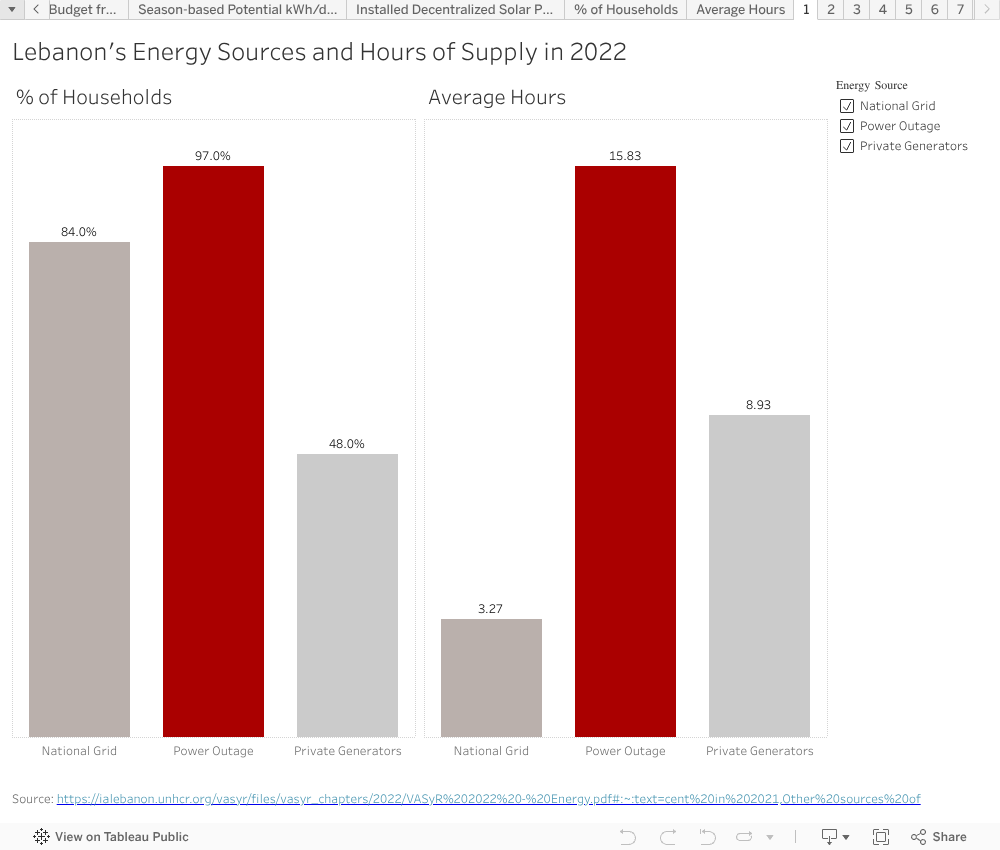Open the tab list dropdown arrow
1000x850 pixels.
pyautogui.click(x=12, y=10)
